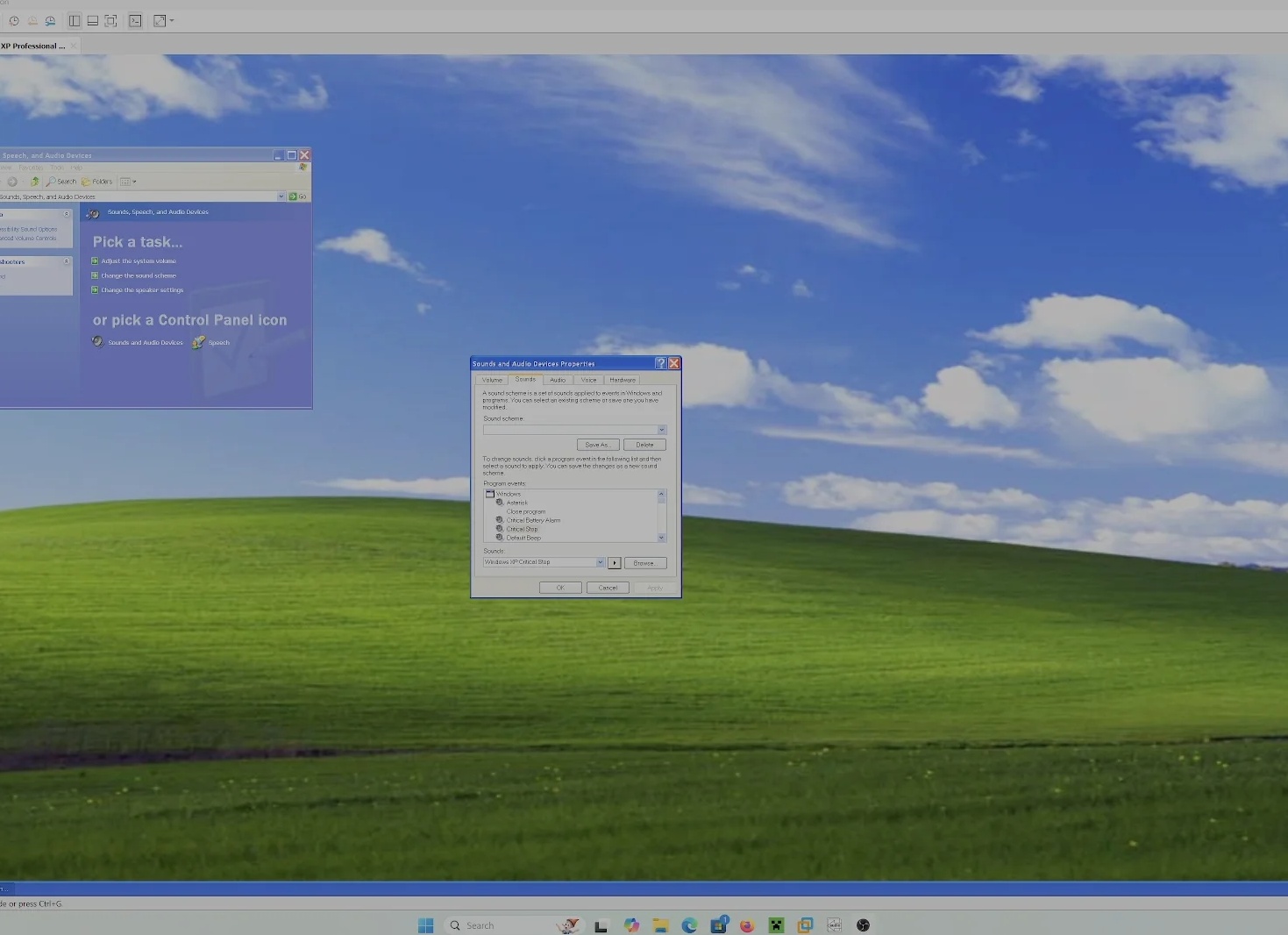
Task: Click the program events scroll down arrow
Action: coord(662,538)
